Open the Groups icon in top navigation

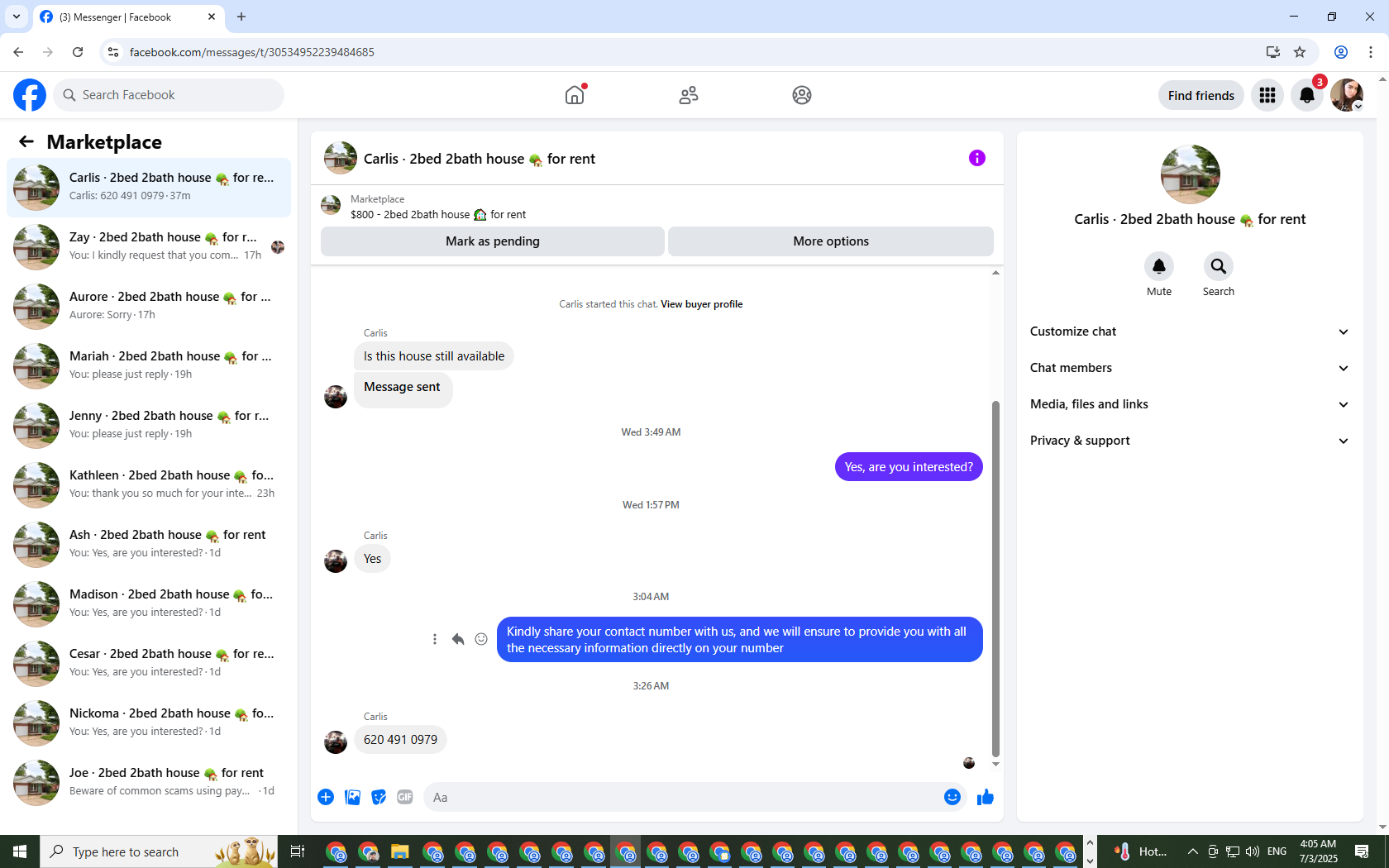pyautogui.click(x=801, y=95)
